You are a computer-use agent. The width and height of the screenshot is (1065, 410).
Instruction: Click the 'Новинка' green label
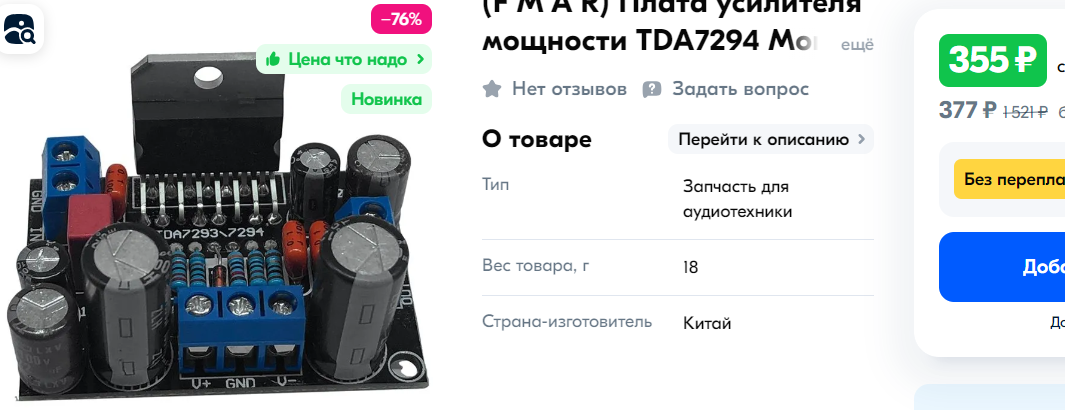tap(386, 100)
